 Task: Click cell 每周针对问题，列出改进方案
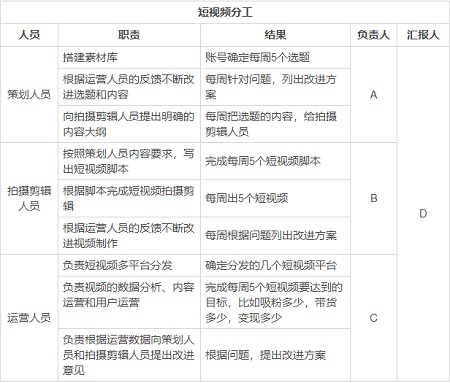pos(275,87)
